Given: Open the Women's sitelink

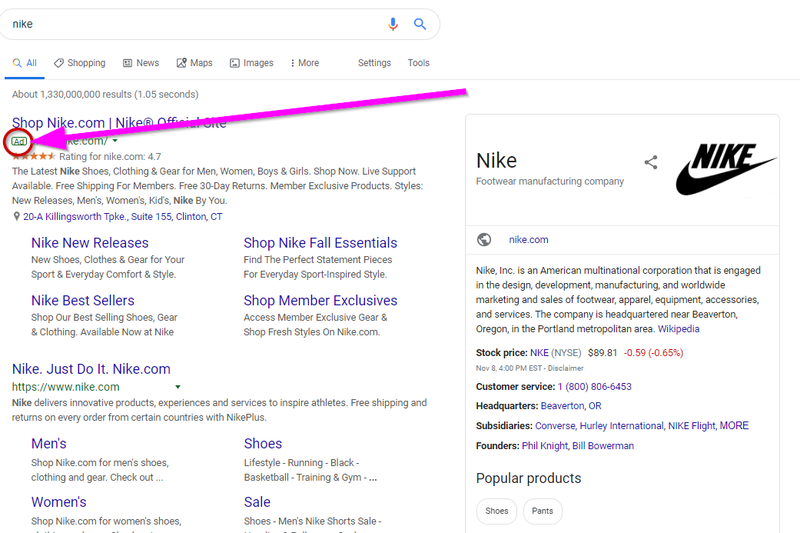Looking at the screenshot, I should [59, 502].
